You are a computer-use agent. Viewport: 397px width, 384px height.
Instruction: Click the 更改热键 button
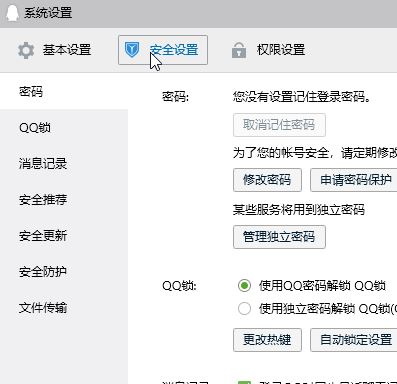click(267, 340)
